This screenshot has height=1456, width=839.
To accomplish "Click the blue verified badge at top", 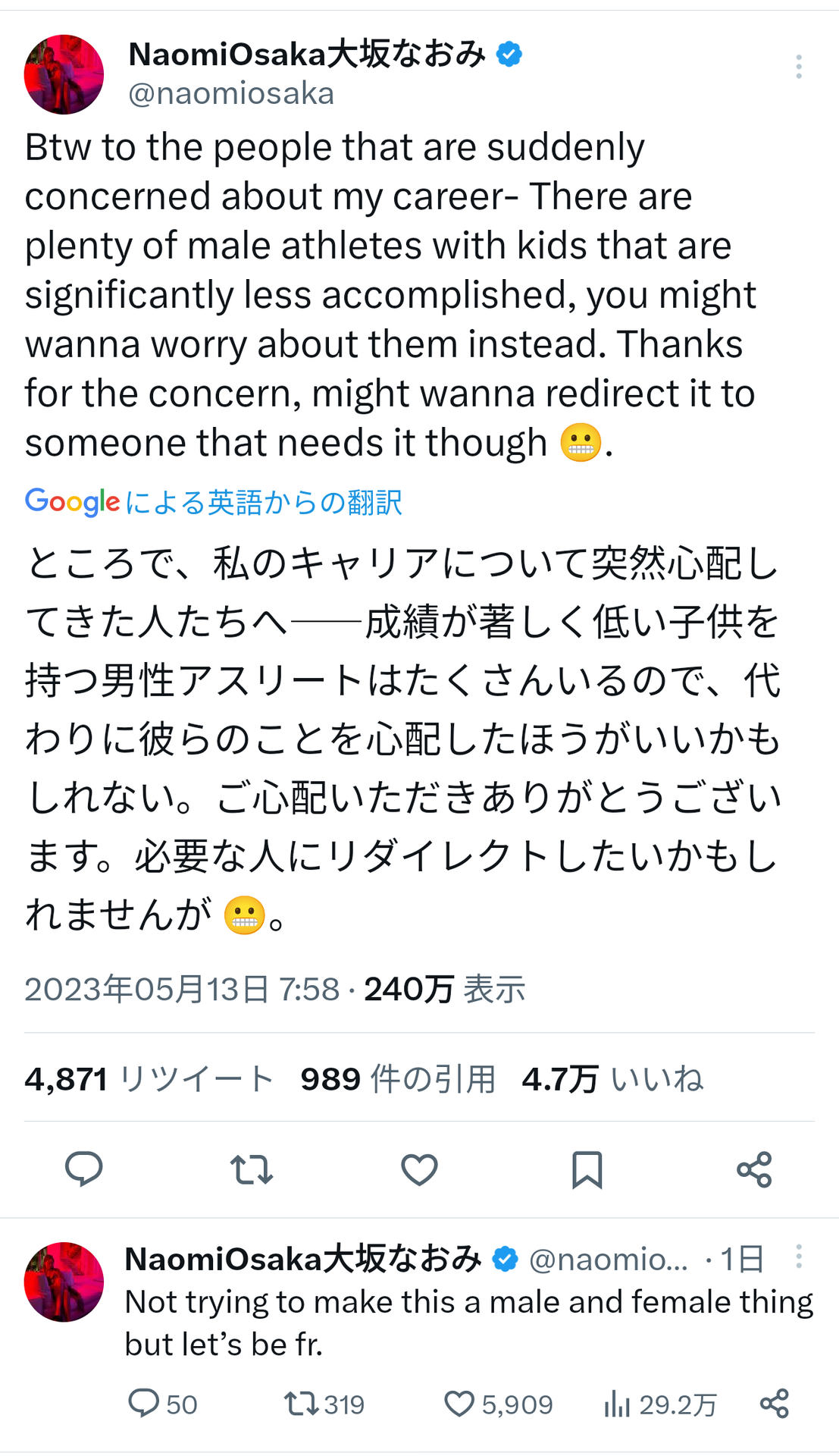I will tap(509, 54).
